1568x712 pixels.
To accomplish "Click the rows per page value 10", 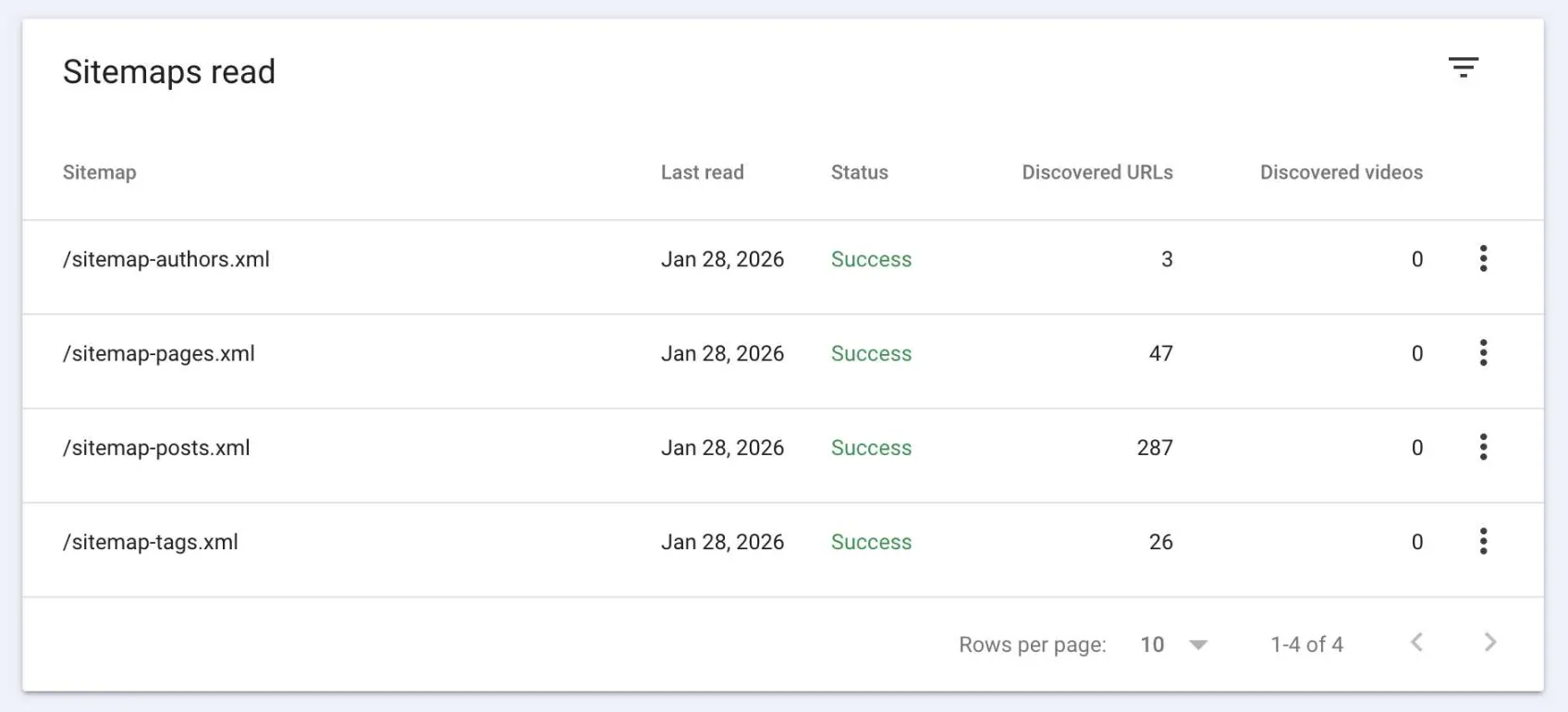I will click(x=1152, y=644).
